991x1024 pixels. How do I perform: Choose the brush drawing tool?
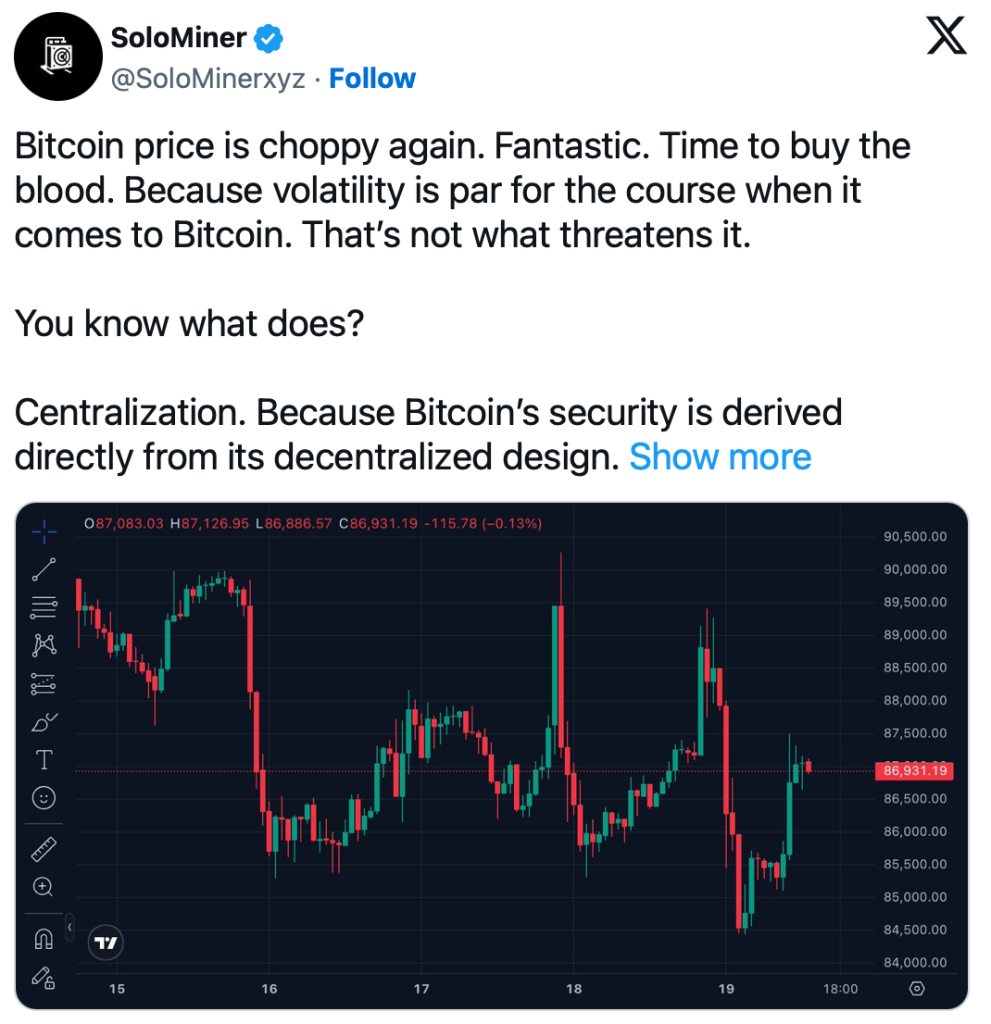point(44,721)
